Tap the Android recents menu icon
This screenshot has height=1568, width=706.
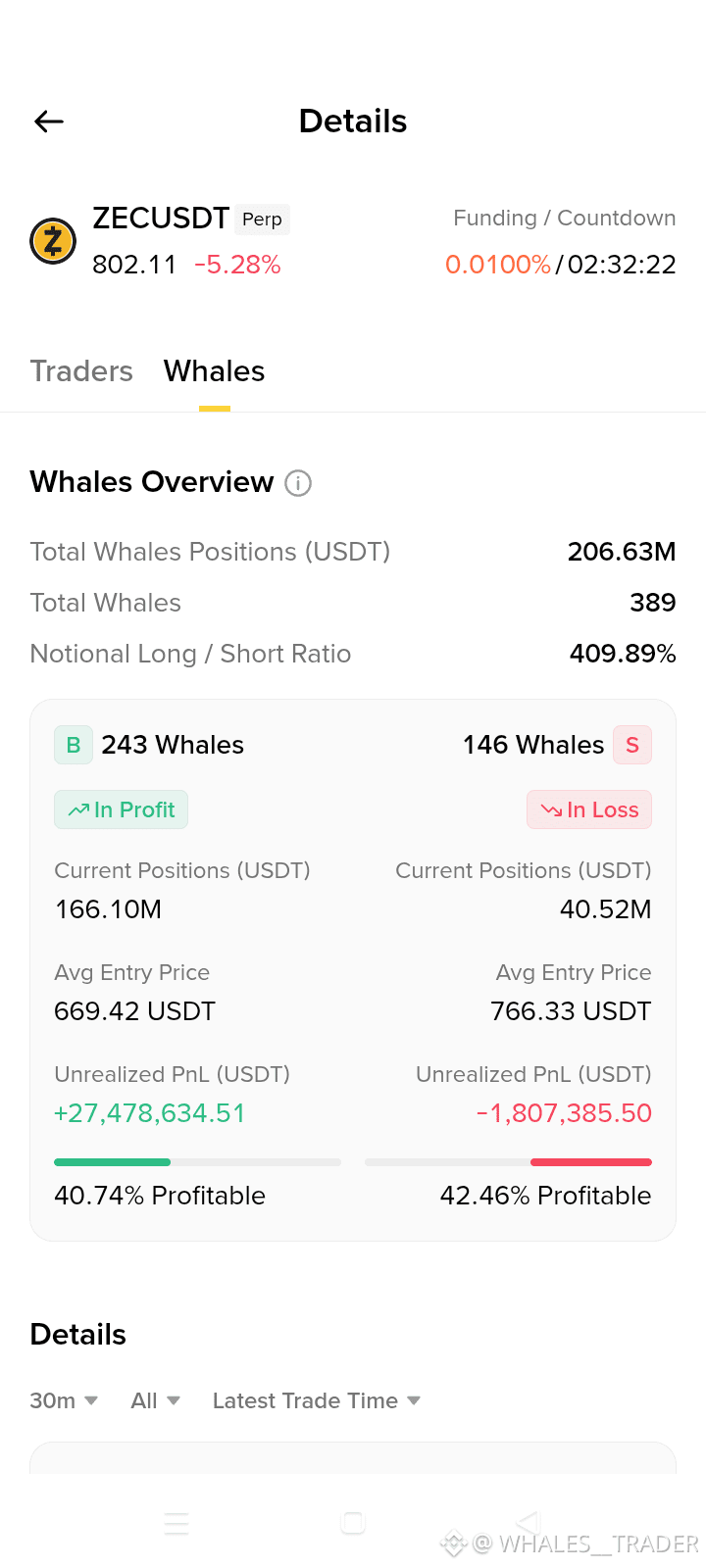176,1523
